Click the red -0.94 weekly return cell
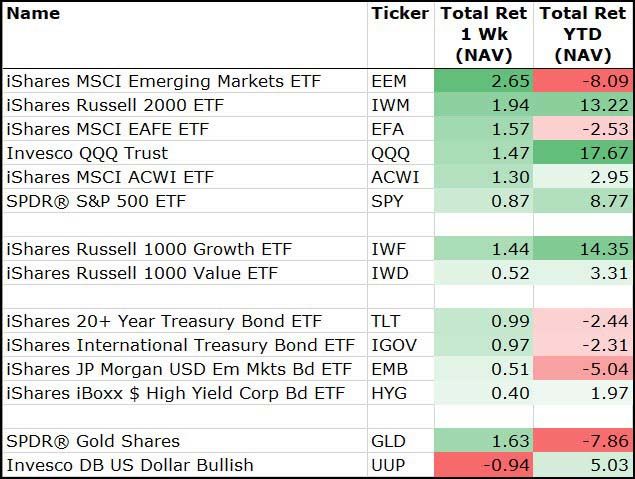 point(484,465)
